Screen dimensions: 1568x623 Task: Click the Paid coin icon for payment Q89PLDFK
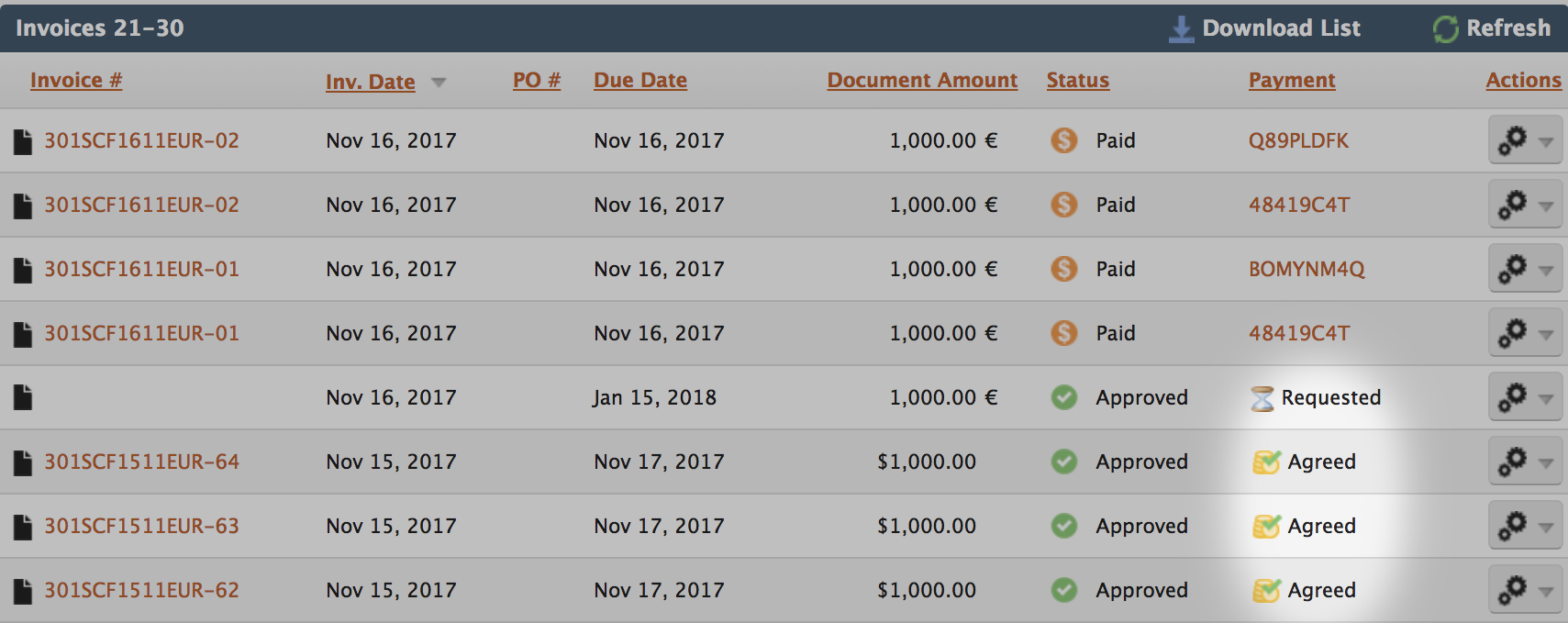click(1063, 140)
